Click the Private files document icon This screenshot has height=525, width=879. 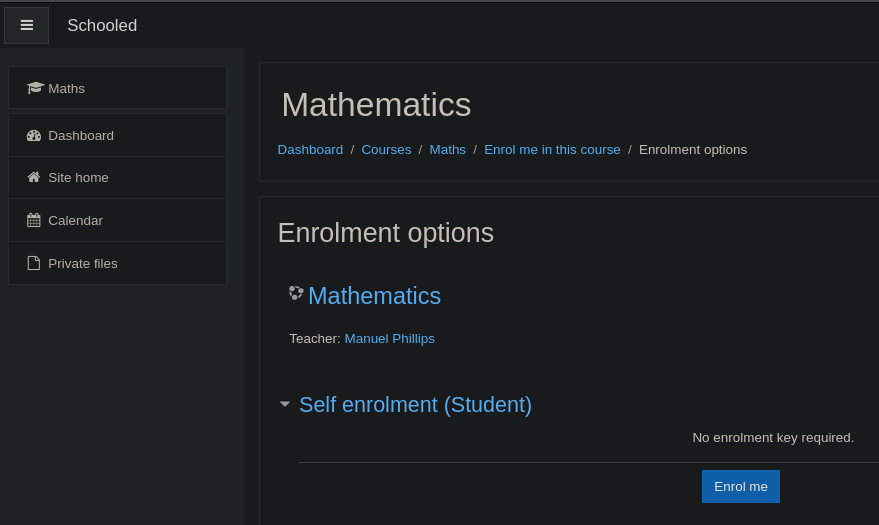(34, 263)
